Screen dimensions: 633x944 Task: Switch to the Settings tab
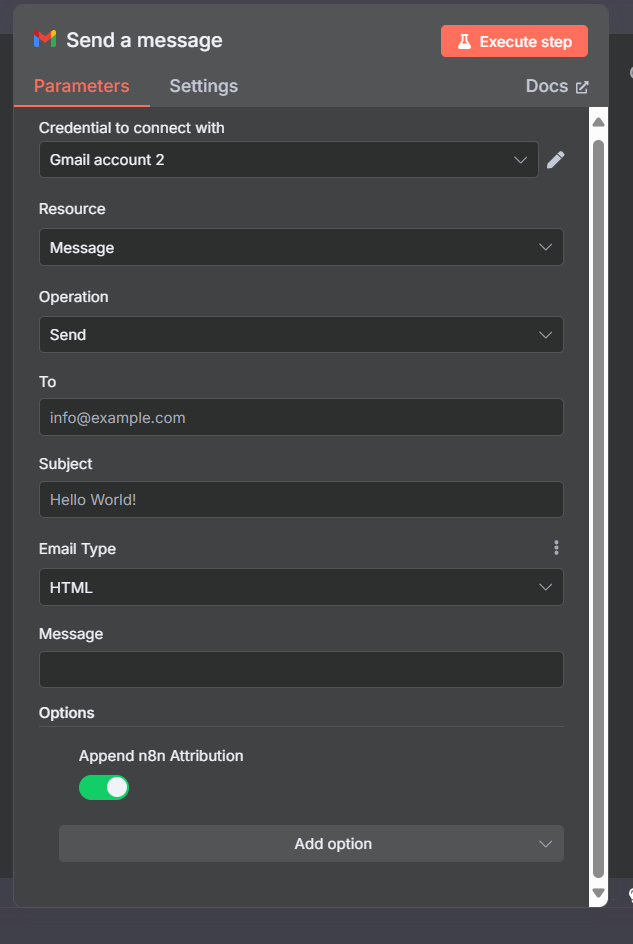click(x=204, y=86)
